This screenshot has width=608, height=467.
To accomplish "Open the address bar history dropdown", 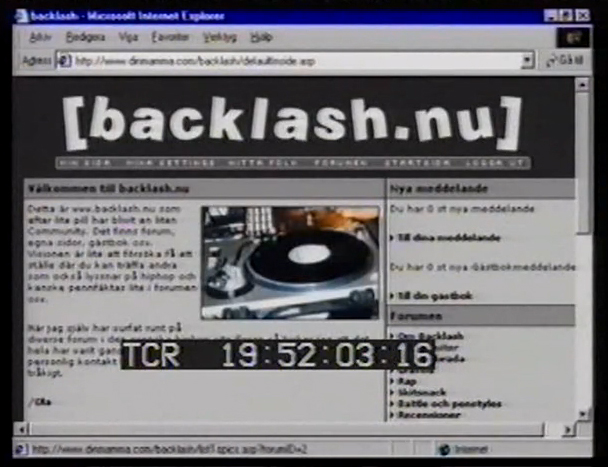I will click(x=527, y=61).
